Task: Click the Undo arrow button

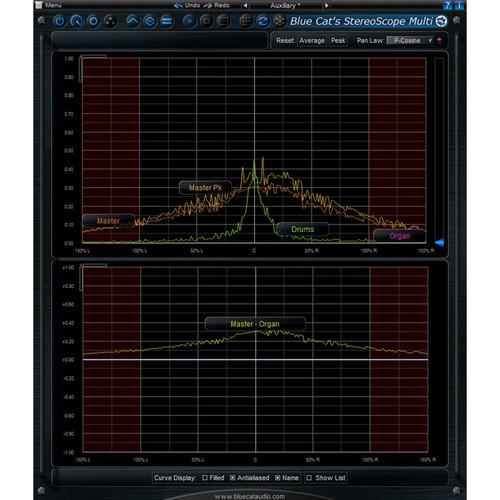Action: 178,5
